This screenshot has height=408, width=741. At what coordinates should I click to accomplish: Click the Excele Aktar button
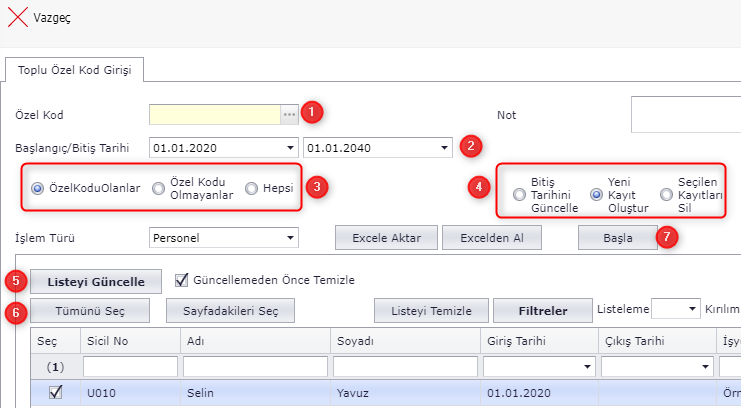tap(387, 238)
